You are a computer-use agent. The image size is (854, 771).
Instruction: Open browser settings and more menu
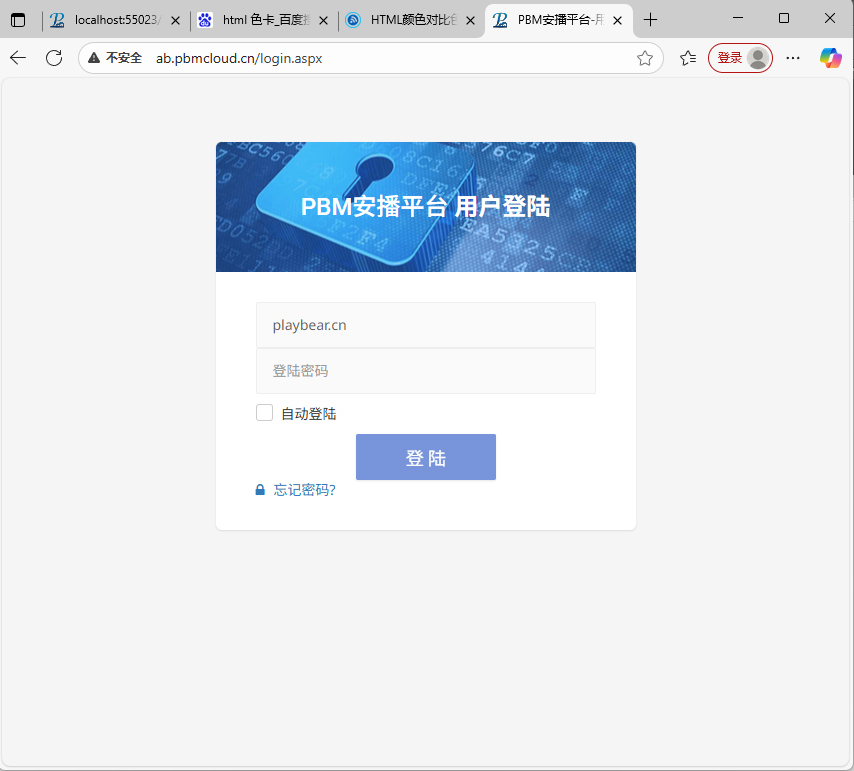tap(793, 58)
